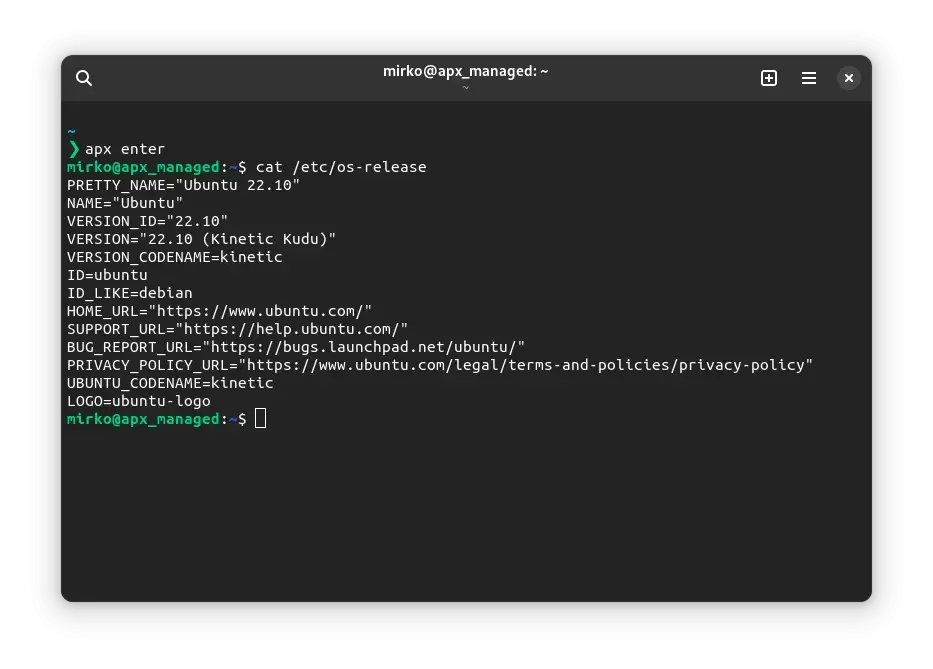Image resolution: width=933 pixels, height=669 pixels.
Task: Close the terminal window
Action: (849, 78)
